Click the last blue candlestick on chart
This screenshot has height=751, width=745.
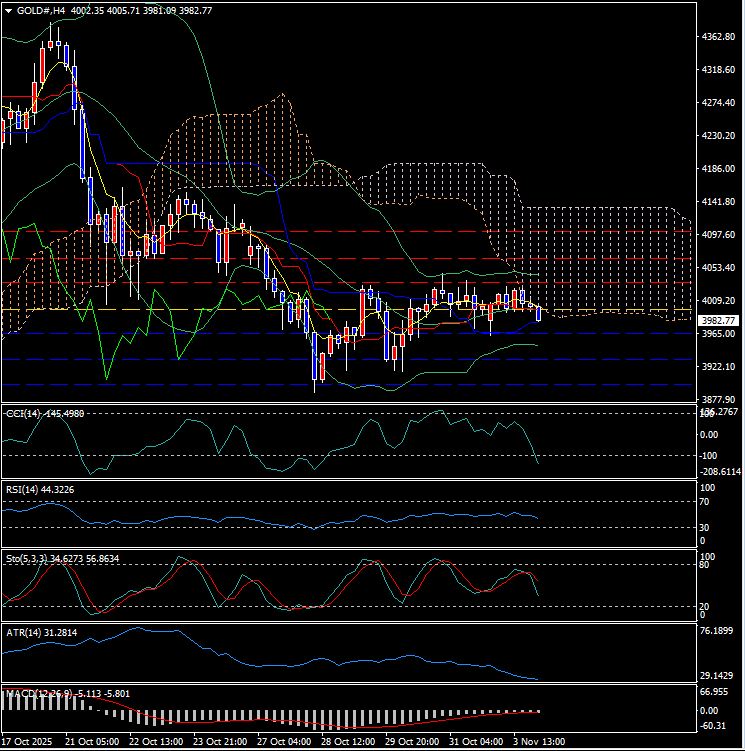point(539,314)
